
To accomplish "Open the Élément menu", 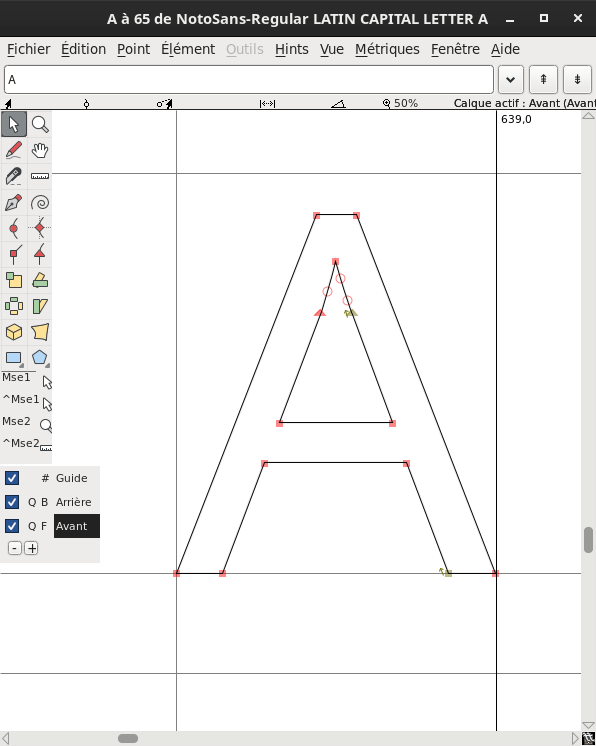I will click(x=188, y=49).
